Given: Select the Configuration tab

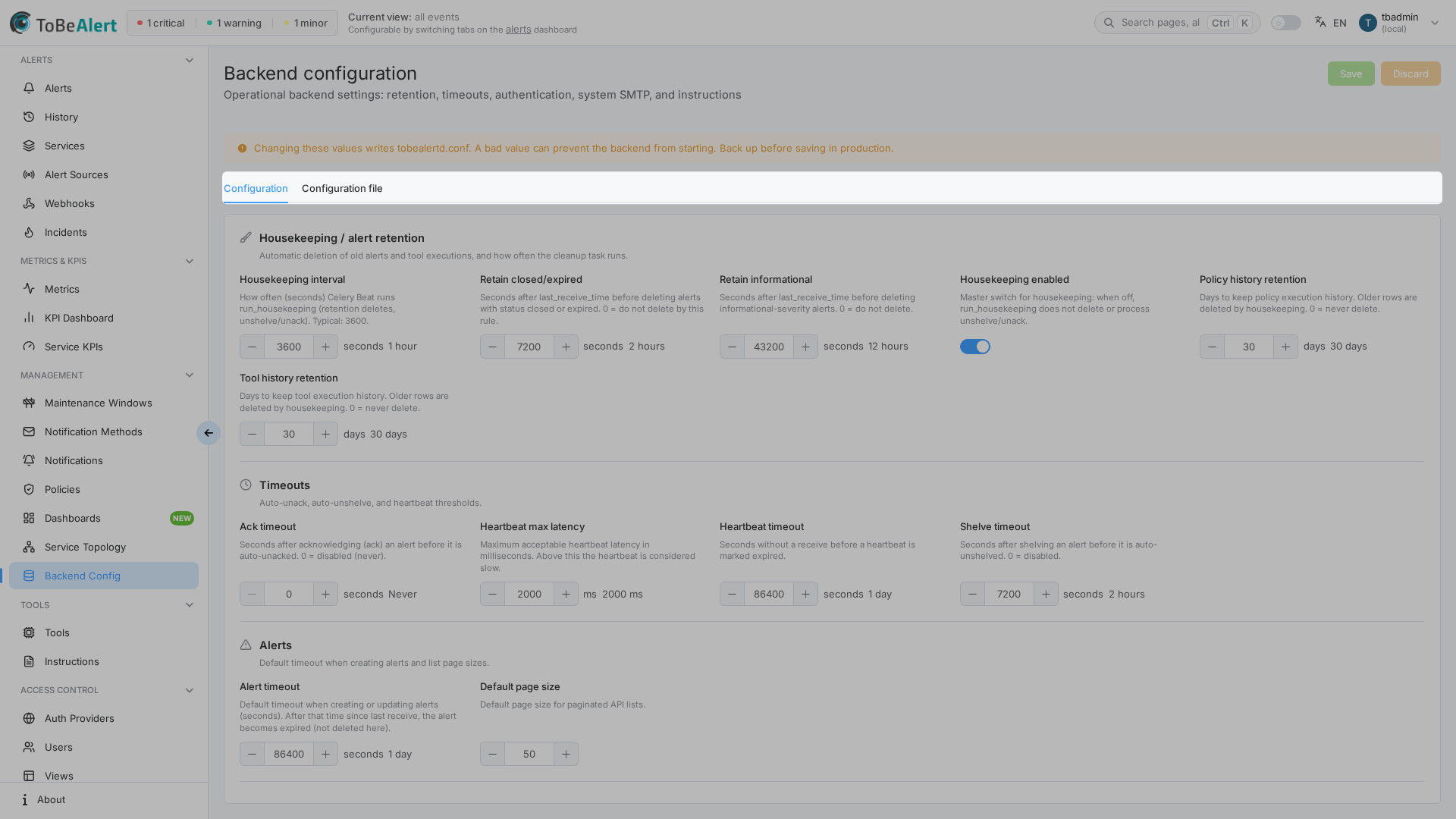Looking at the screenshot, I should (x=256, y=188).
